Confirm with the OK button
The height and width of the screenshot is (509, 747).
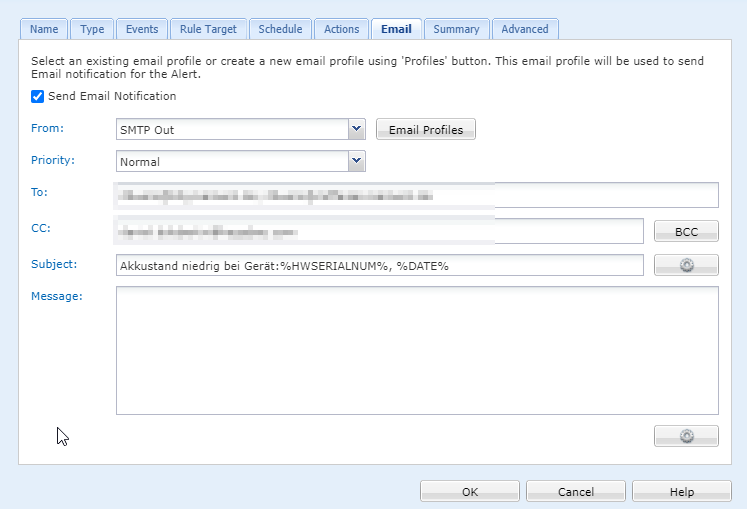pos(470,492)
